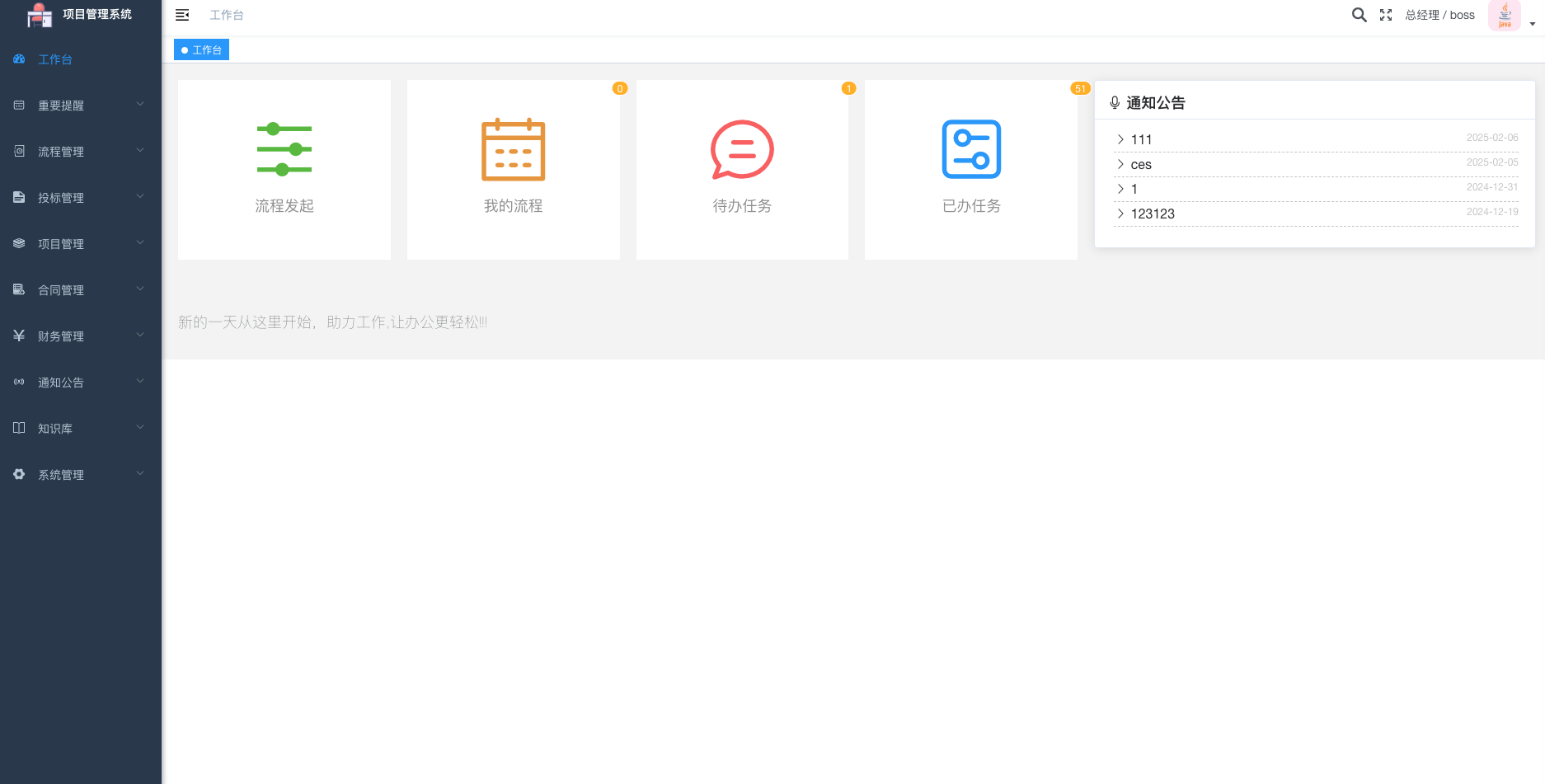Open 已办任务 via the sliders icon
1545x784 pixels.
[970, 150]
